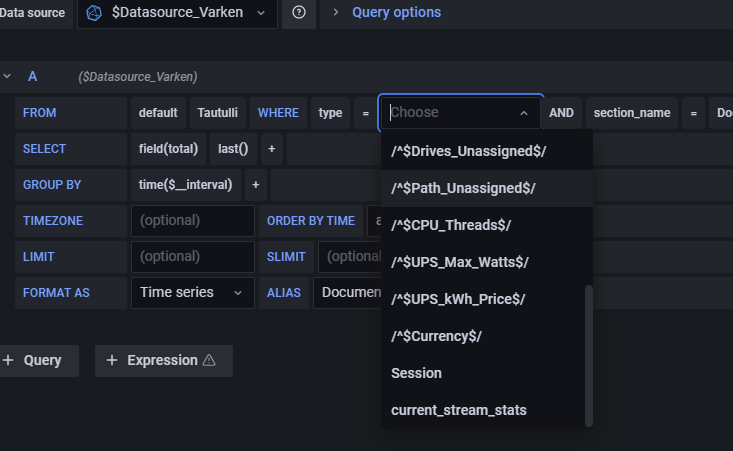Screen dimensions: 733x451
Task: Collapse query A row chevron
Action: pos(7,76)
